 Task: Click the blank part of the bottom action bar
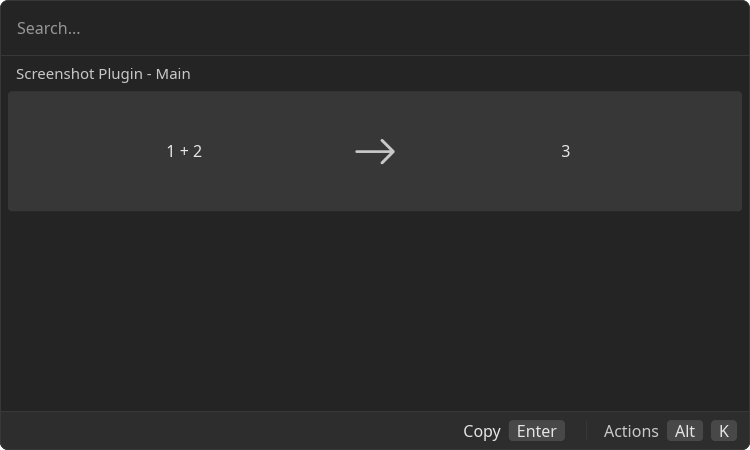230,431
